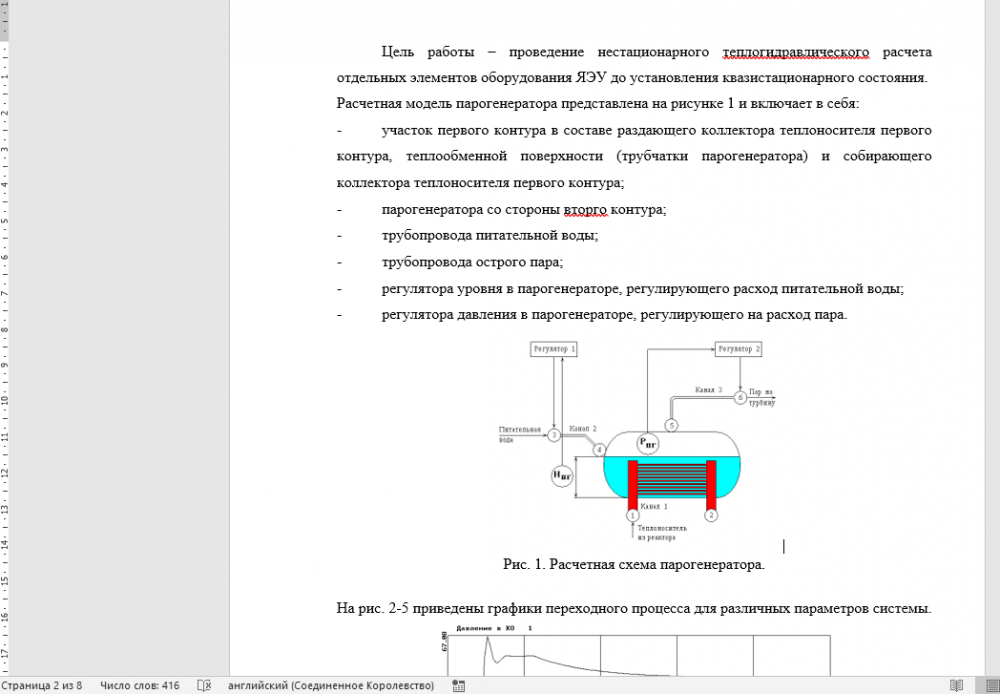The image size is (1000, 694).
Task: Click the Hпг level gauge circle
Action: click(x=563, y=476)
